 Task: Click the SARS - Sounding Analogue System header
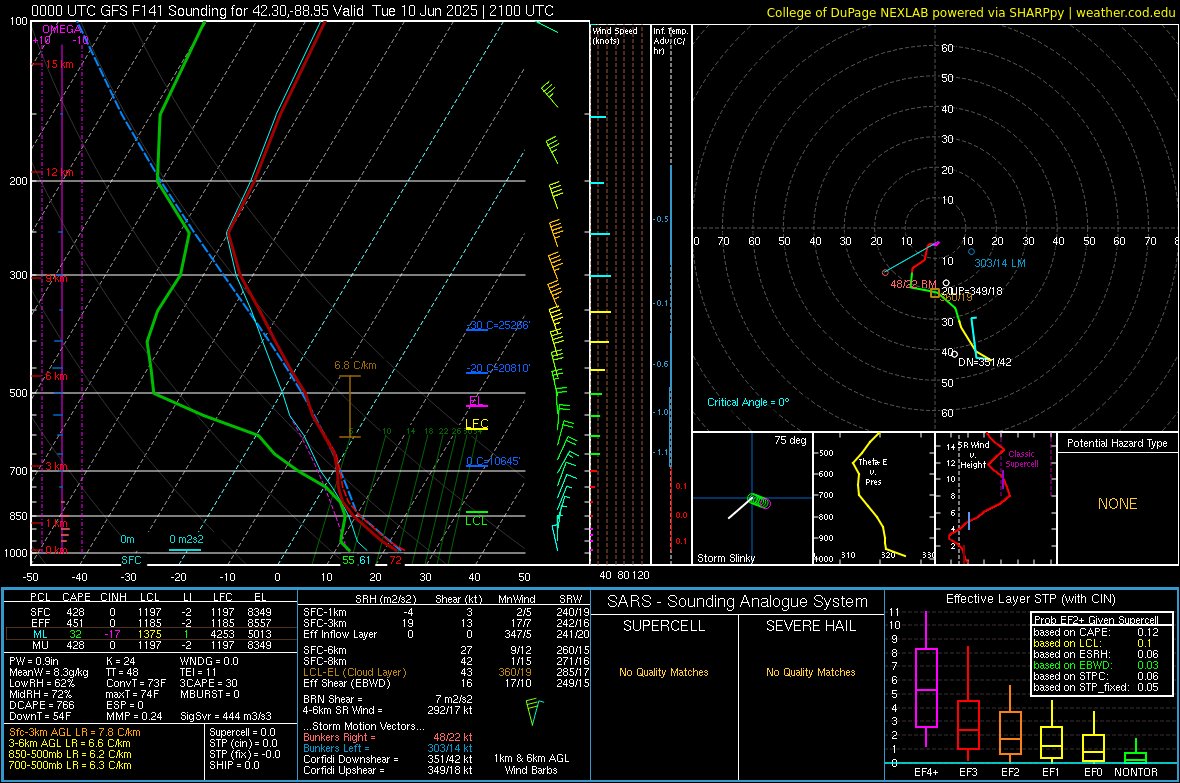(737, 602)
